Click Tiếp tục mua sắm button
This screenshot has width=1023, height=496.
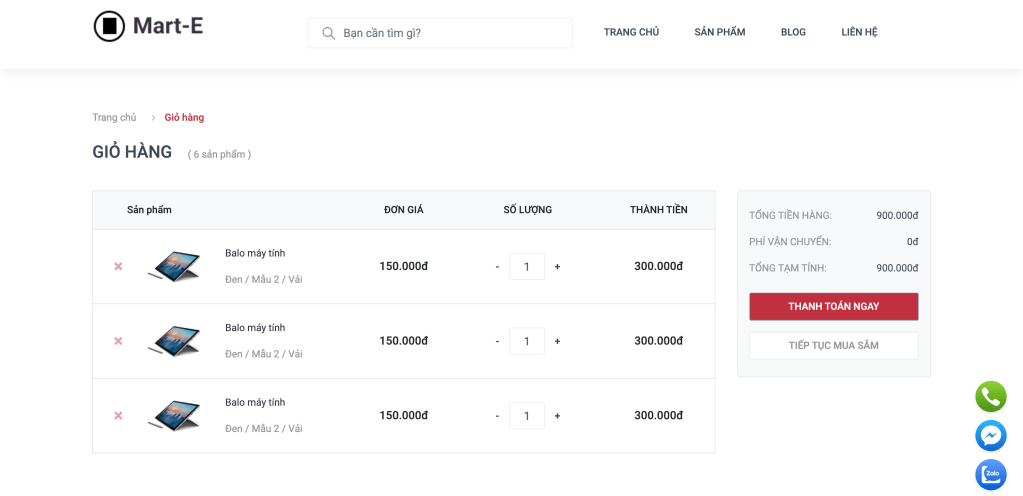click(833, 346)
